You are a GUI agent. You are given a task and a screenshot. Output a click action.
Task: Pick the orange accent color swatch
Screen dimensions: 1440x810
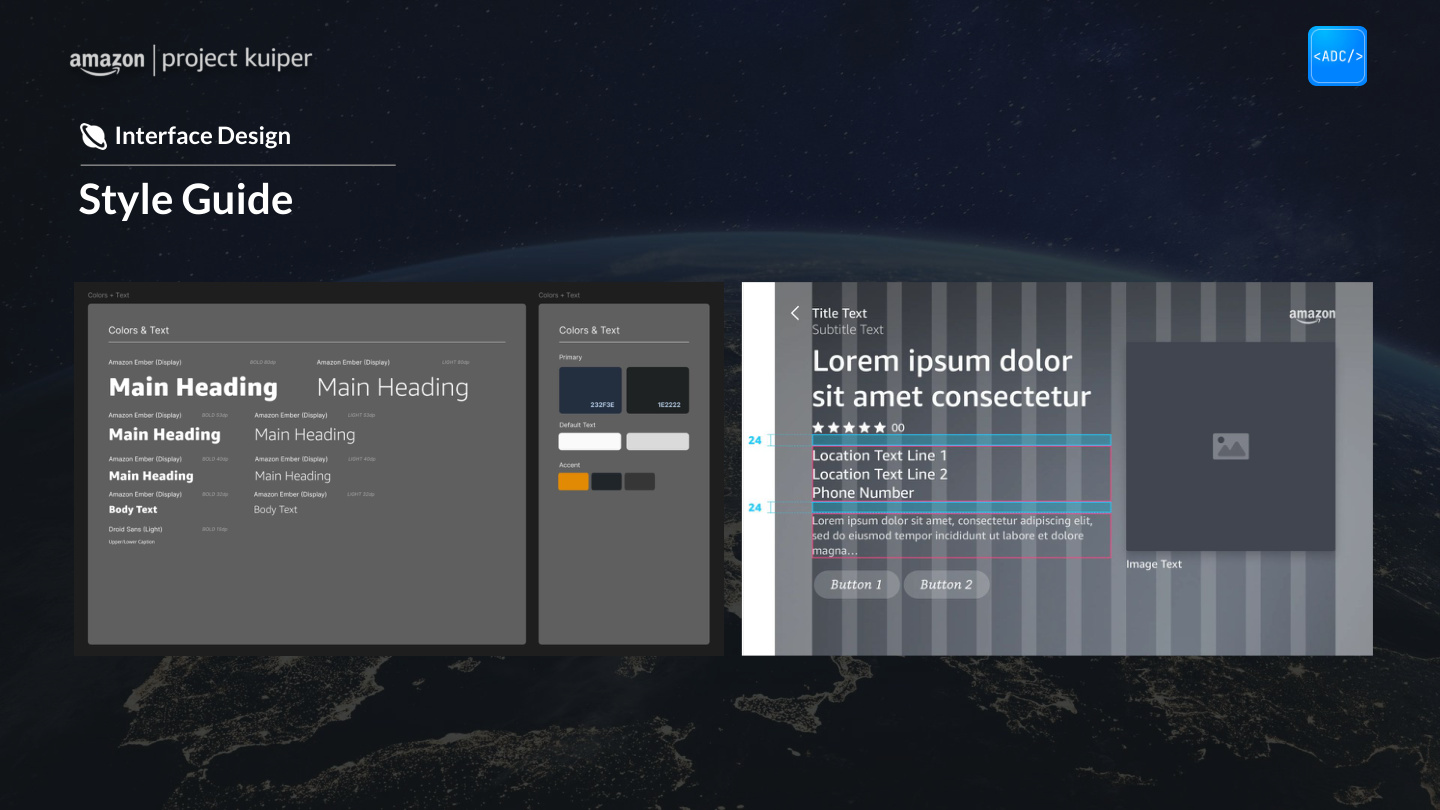573,482
